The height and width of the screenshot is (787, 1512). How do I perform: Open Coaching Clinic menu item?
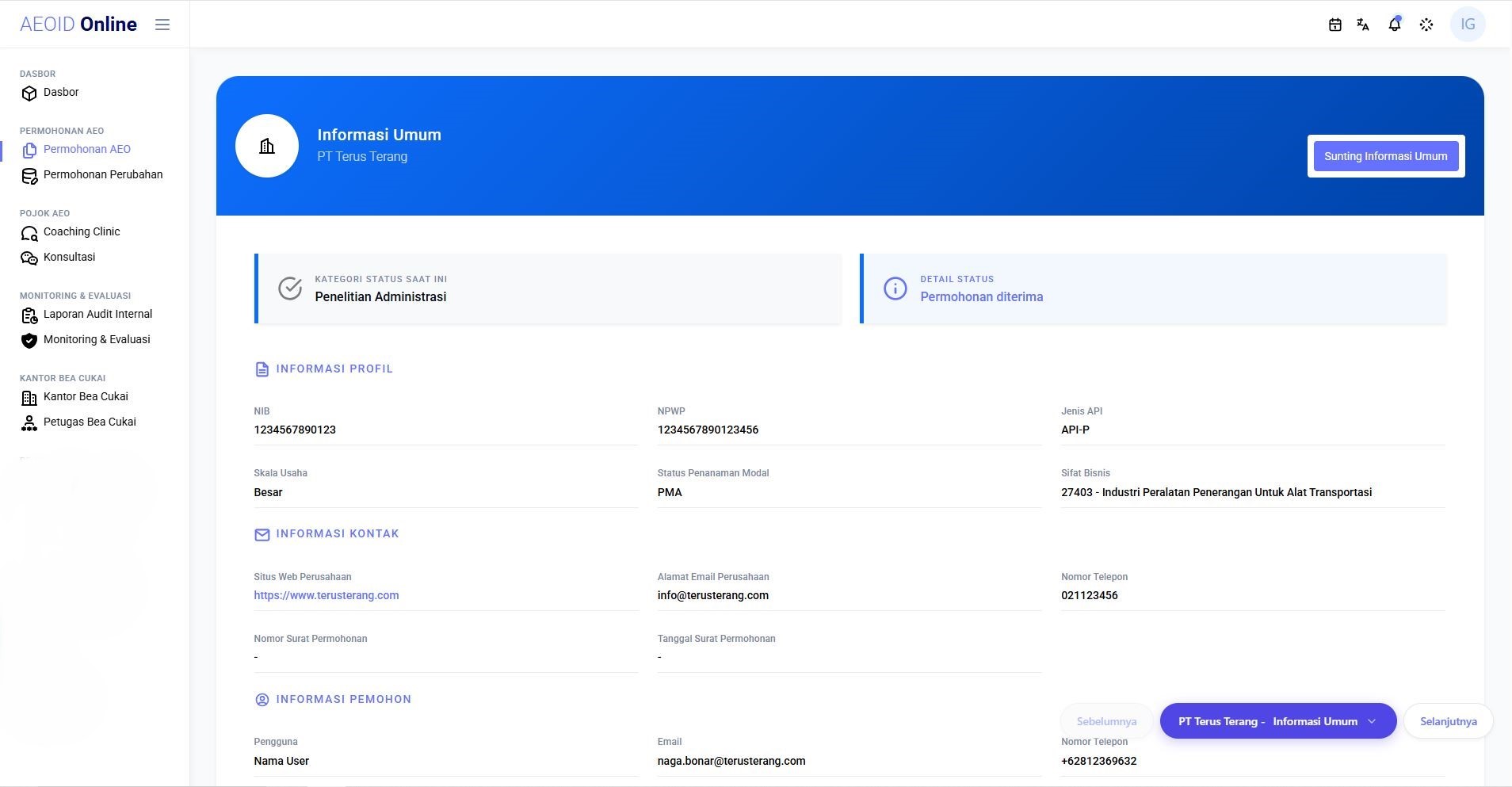click(x=82, y=231)
